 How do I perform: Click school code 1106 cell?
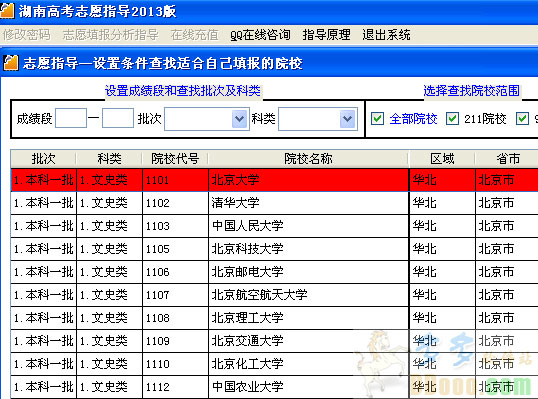[x=175, y=272]
